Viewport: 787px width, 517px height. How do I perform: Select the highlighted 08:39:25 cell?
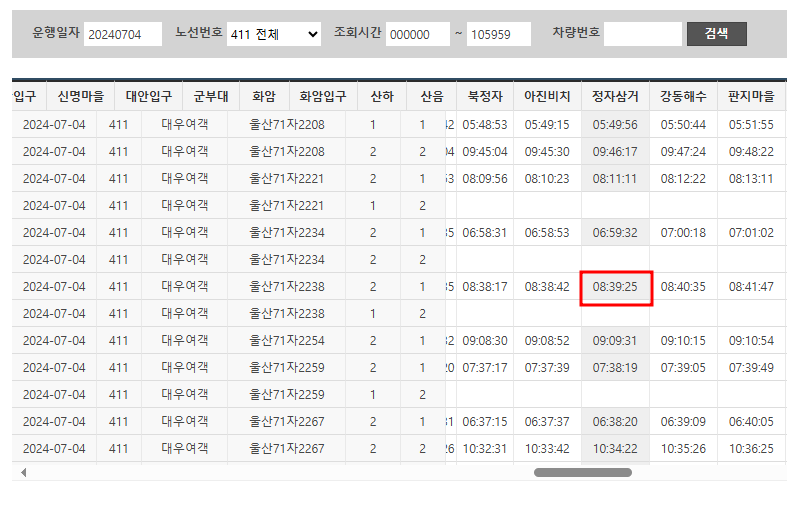click(x=615, y=287)
